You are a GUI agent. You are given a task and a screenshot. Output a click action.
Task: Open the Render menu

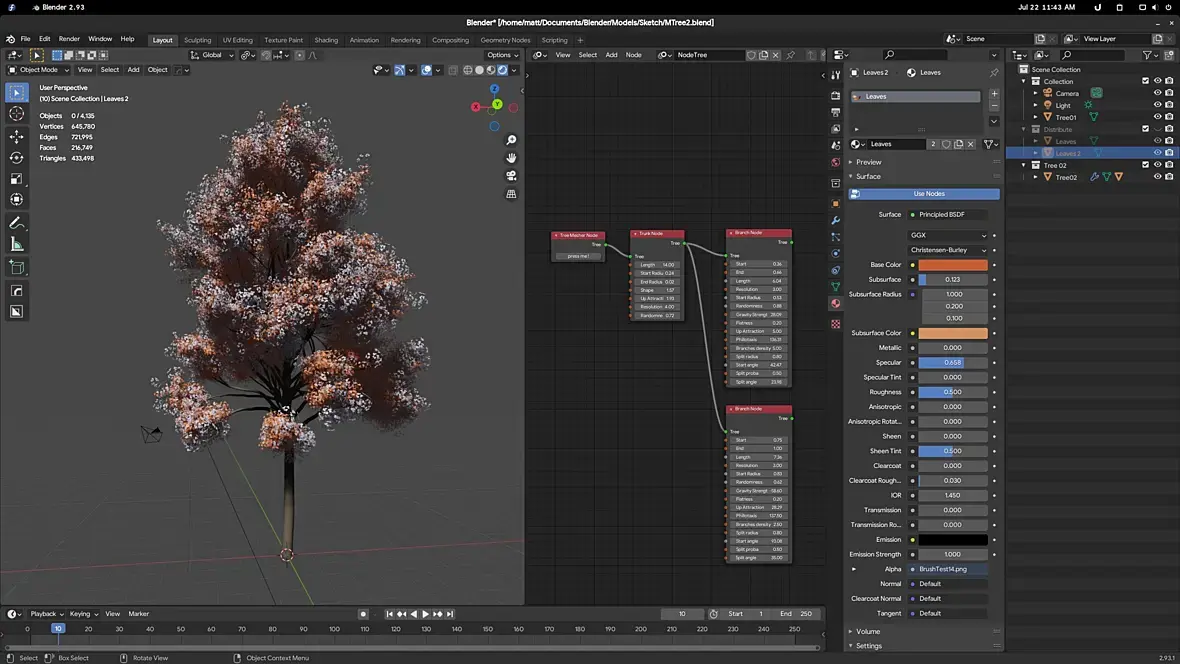coord(69,39)
